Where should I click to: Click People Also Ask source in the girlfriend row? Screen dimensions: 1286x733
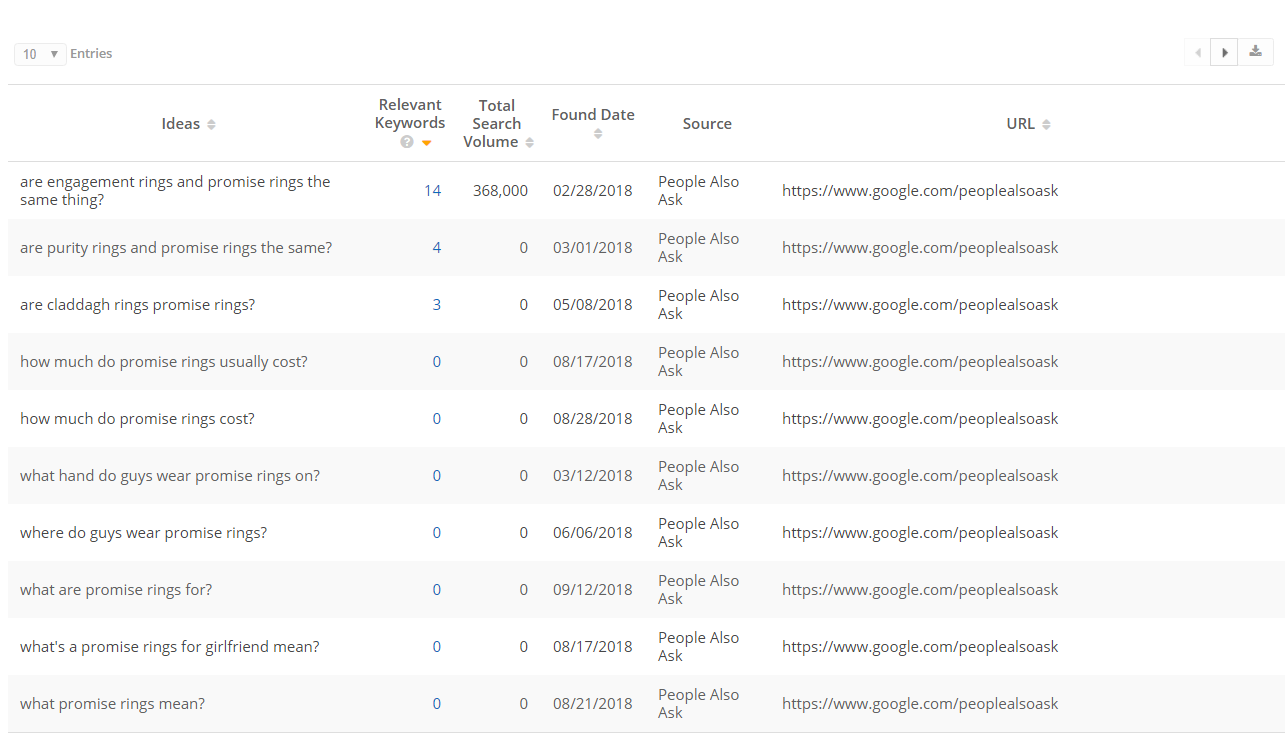pos(699,646)
